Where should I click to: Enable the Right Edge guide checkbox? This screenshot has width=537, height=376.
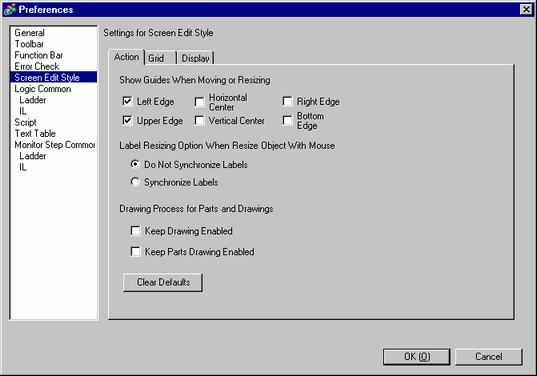tap(287, 101)
